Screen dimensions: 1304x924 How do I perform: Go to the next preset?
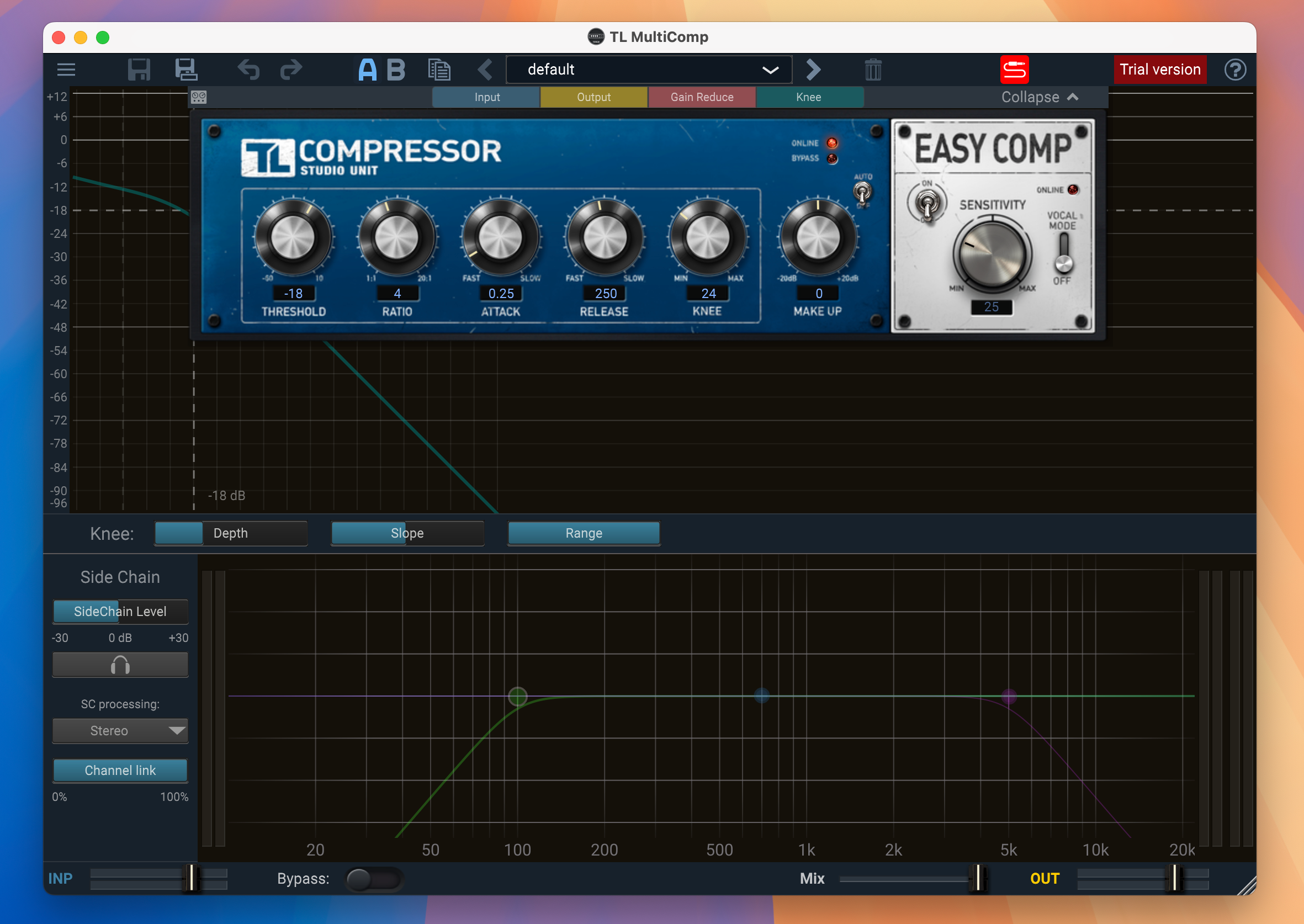point(814,70)
